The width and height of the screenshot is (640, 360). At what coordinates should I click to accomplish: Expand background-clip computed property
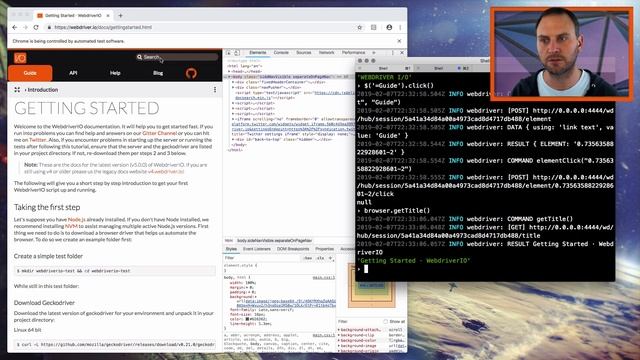339,335
